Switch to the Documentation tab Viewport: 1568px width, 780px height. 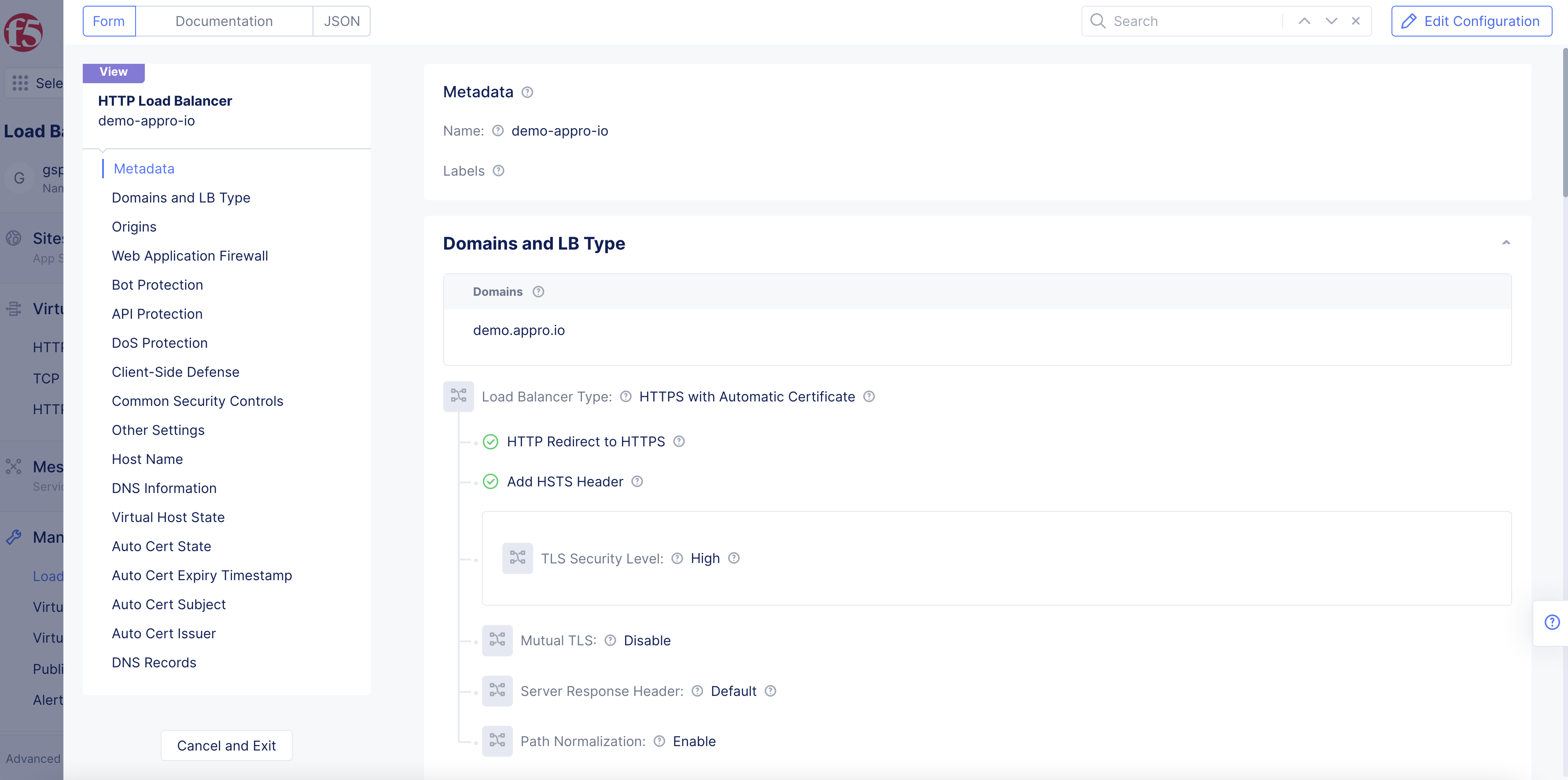pyautogui.click(x=224, y=21)
